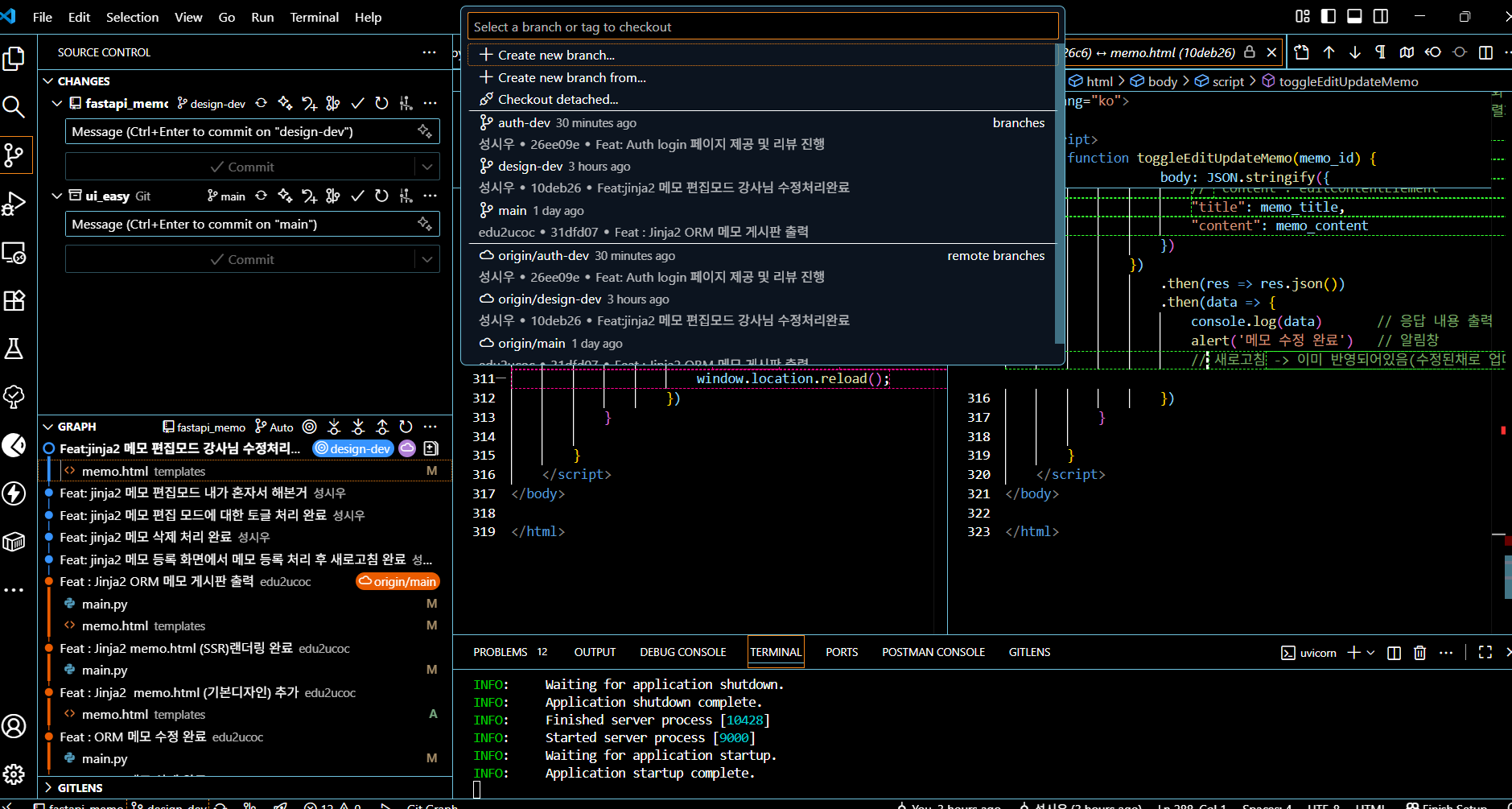This screenshot has width=1512, height=809.
Task: Split the editor to the right
Action: [x=1486, y=52]
